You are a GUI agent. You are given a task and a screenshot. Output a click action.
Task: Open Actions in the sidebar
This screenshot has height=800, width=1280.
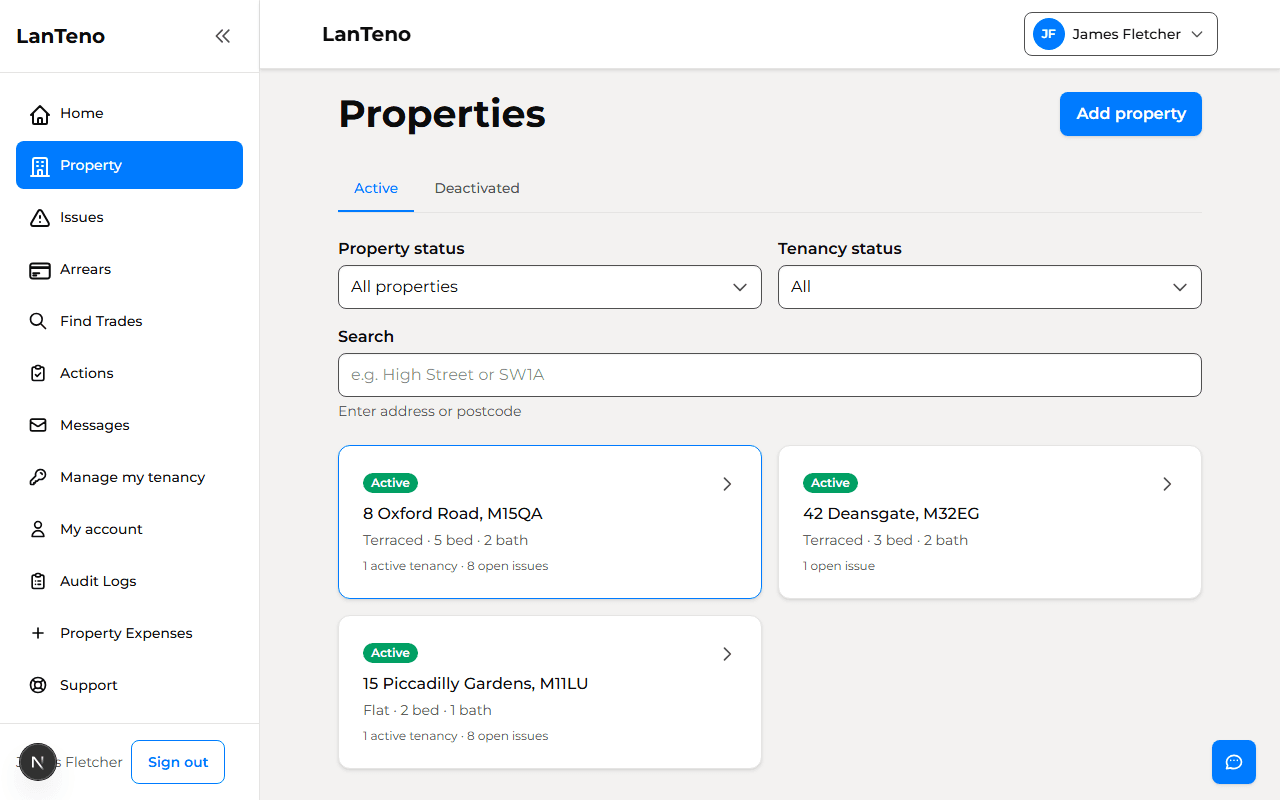pos(129,373)
